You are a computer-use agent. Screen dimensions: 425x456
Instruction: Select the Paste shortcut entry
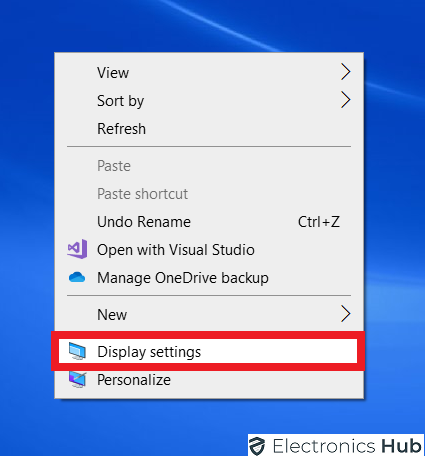209,194
